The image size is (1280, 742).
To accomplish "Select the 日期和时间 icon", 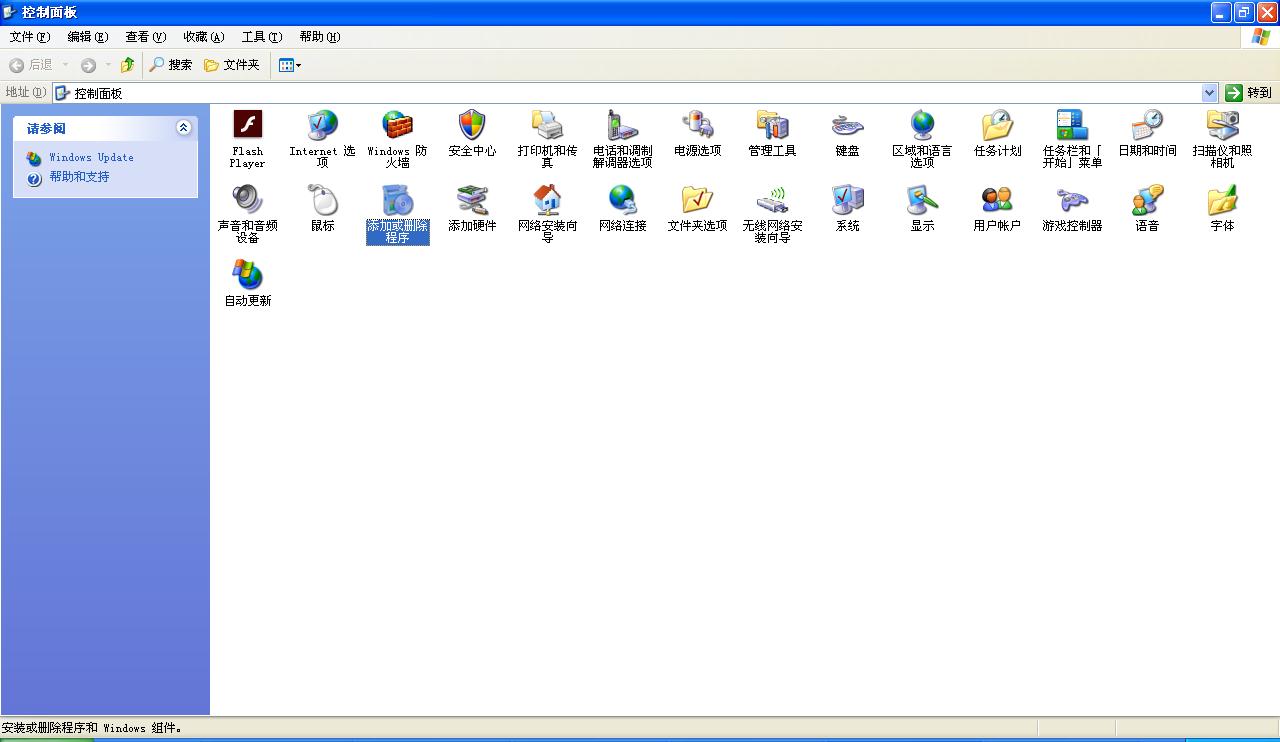I will click(x=1147, y=125).
